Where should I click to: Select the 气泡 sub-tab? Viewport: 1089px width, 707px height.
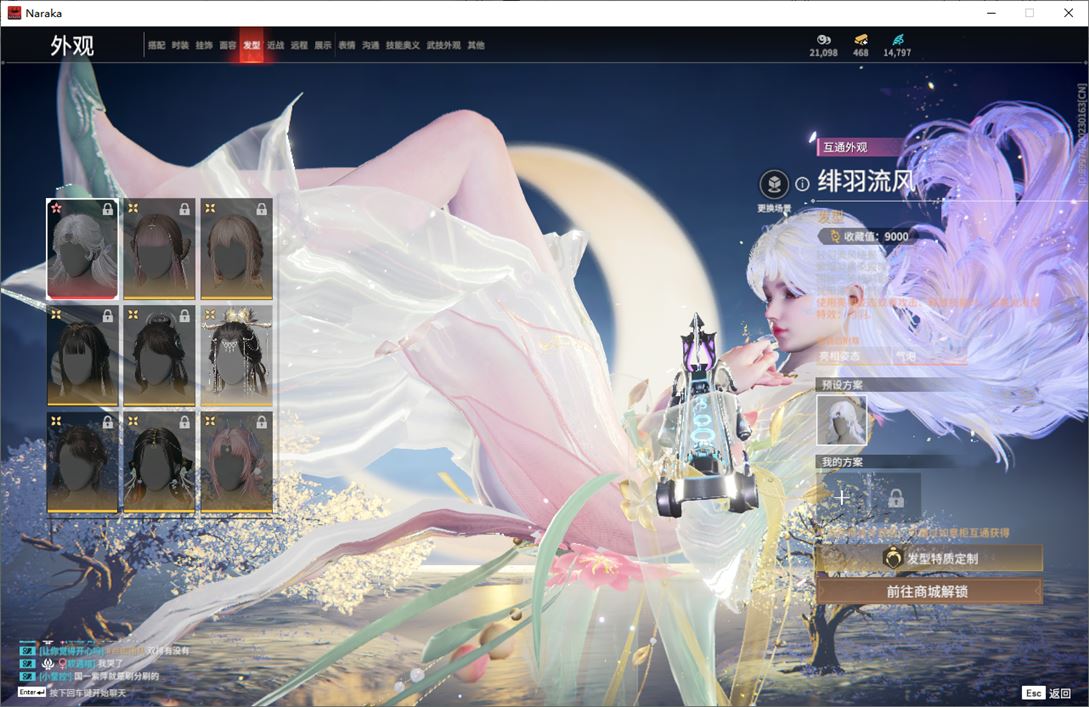[906, 356]
